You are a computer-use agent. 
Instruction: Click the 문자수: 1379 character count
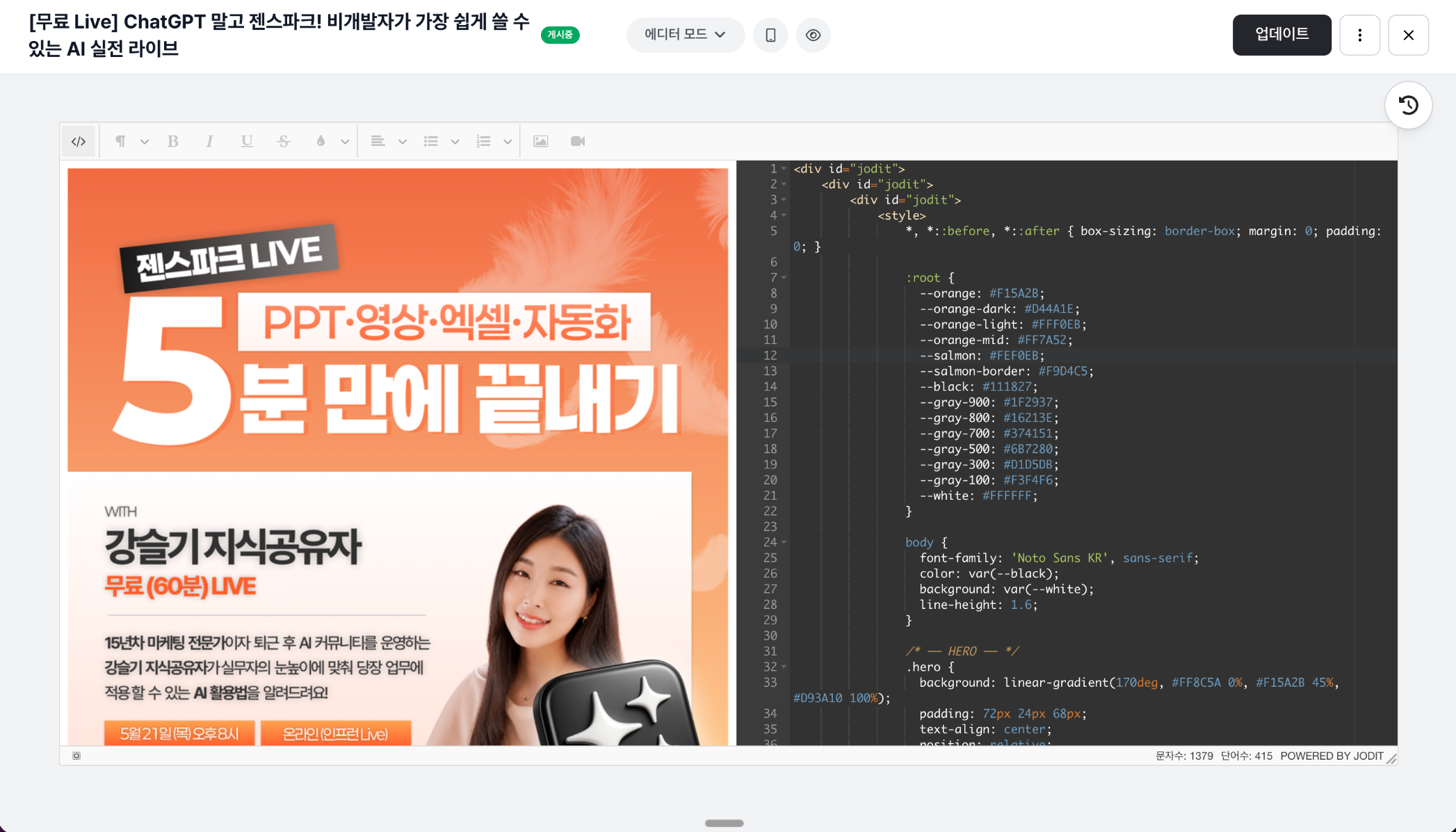click(x=1184, y=756)
